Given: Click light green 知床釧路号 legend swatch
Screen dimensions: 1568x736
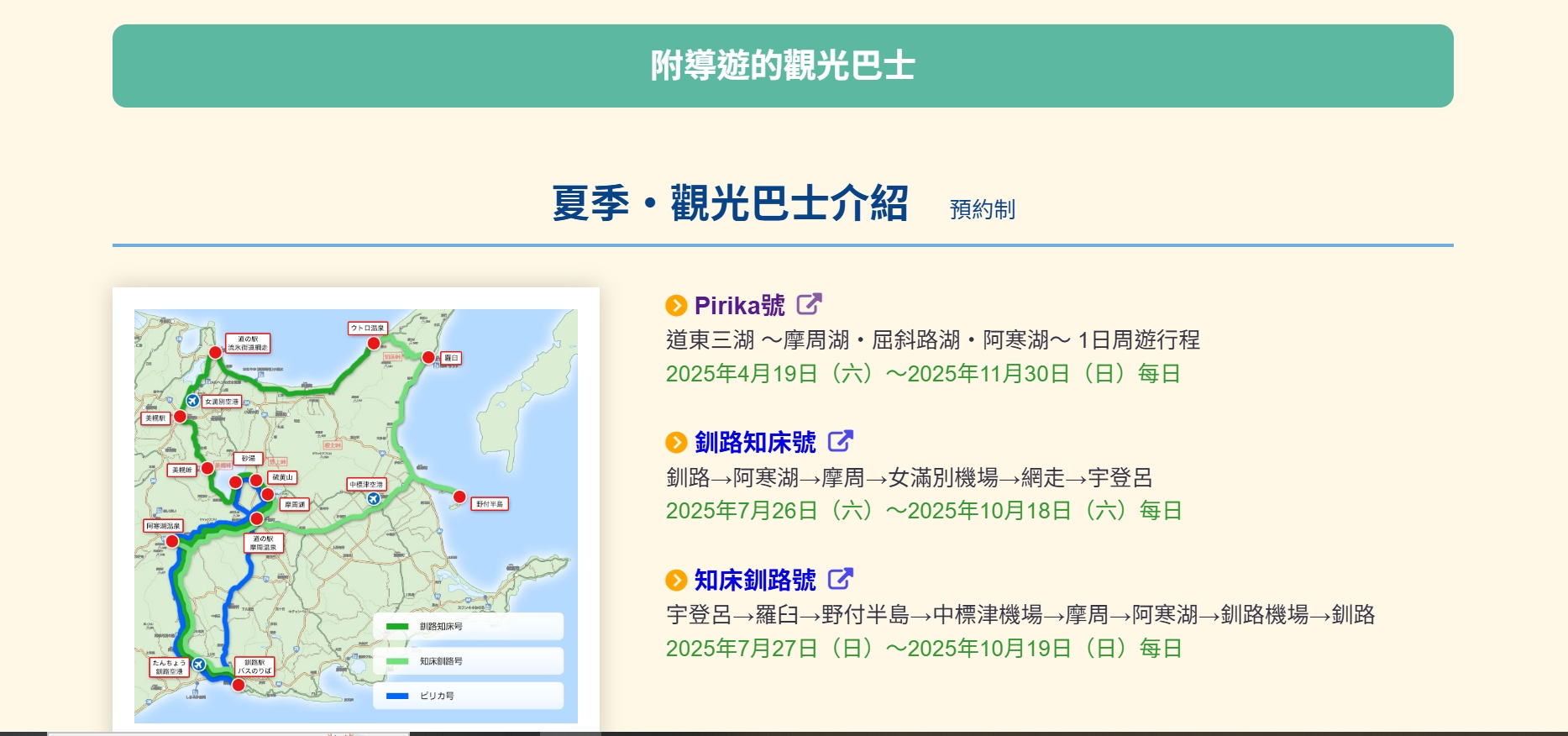Looking at the screenshot, I should pyautogui.click(x=397, y=661).
